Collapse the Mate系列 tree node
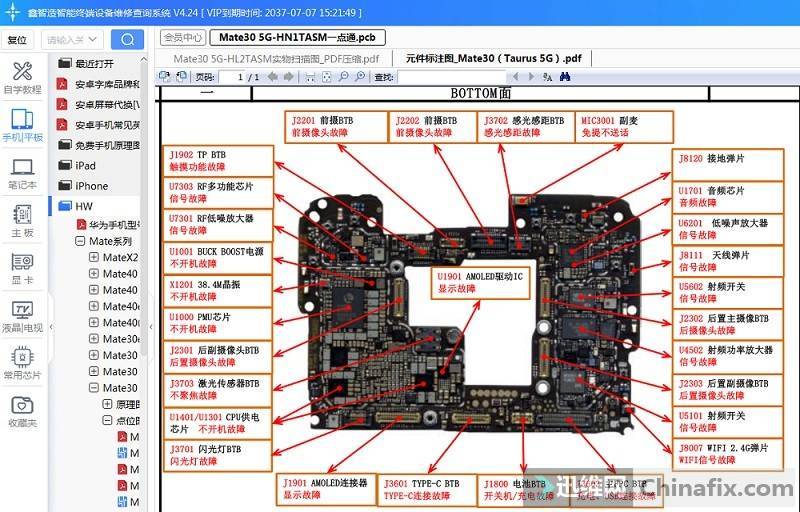The image size is (800, 512). [x=80, y=242]
